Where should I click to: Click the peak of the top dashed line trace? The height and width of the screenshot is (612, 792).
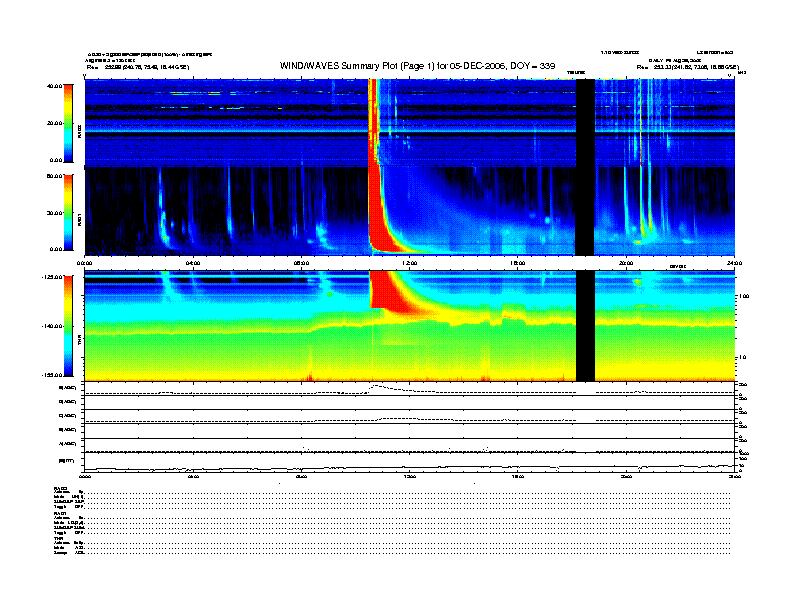[x=376, y=386]
